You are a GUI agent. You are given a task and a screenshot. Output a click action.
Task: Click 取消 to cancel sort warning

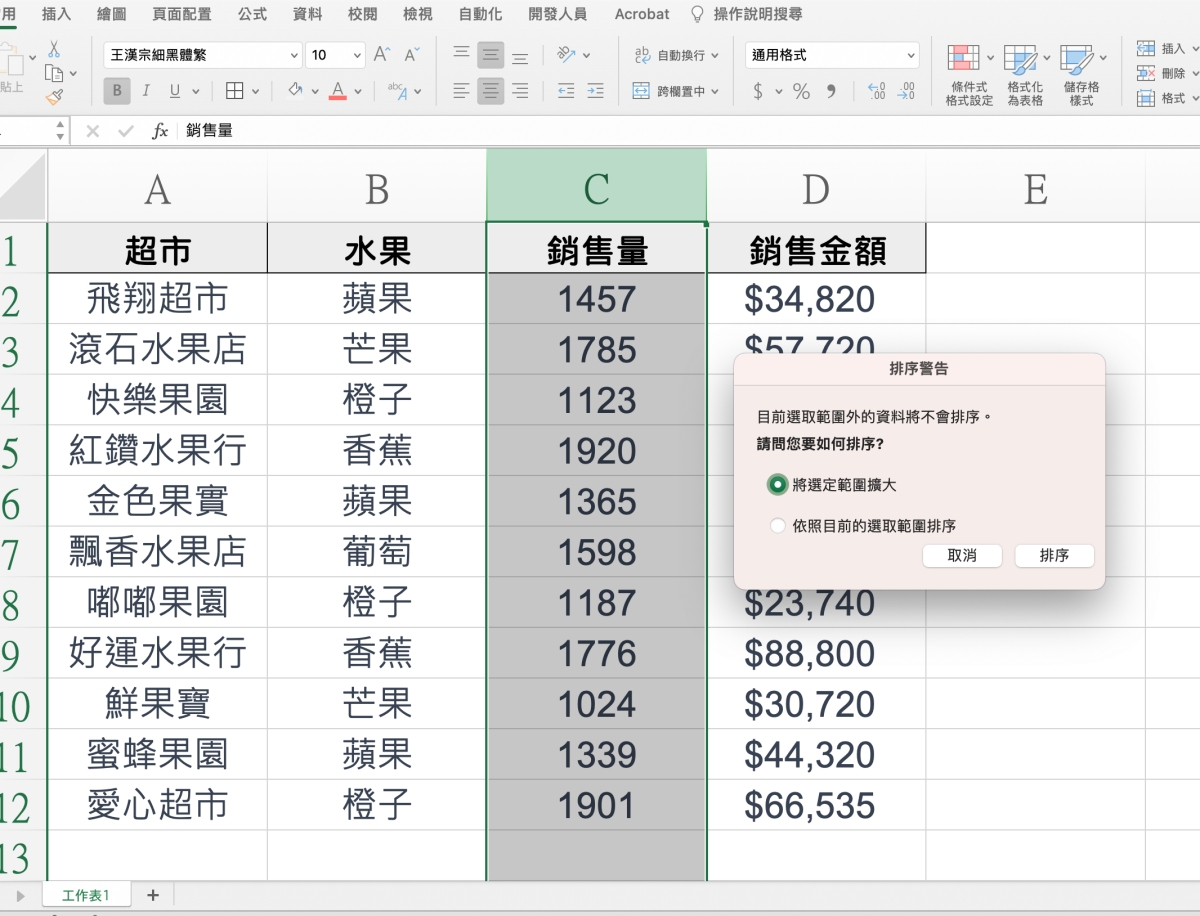[x=962, y=556]
